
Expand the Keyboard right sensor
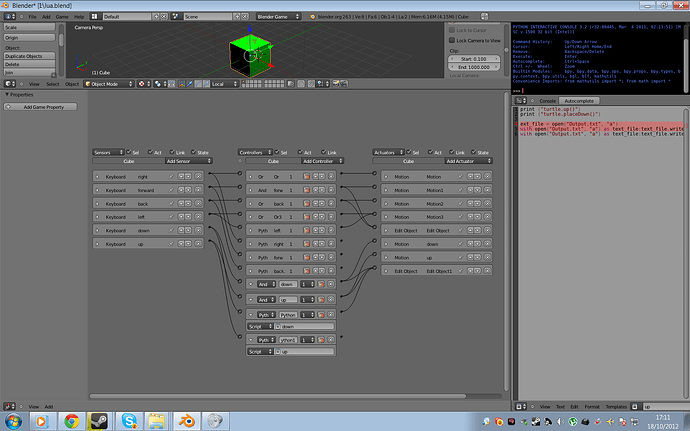97,177
